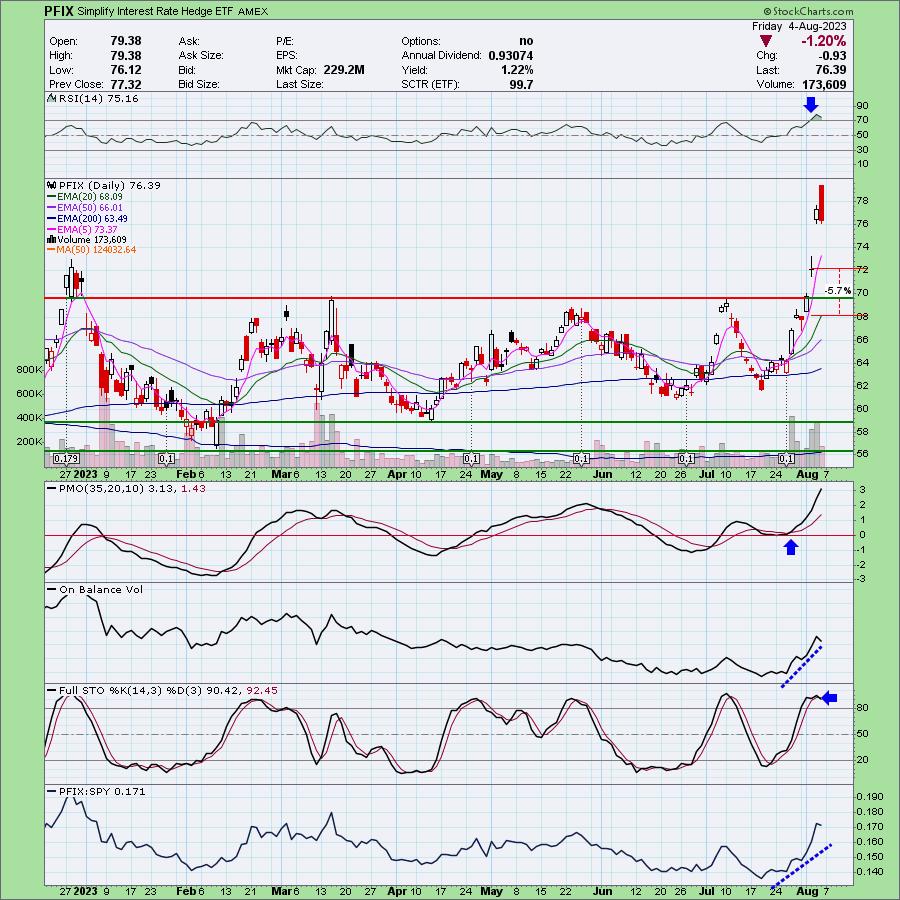This screenshot has height=900, width=900.
Task: Click the Mkt Cap value 229.2M
Action: pos(344,70)
